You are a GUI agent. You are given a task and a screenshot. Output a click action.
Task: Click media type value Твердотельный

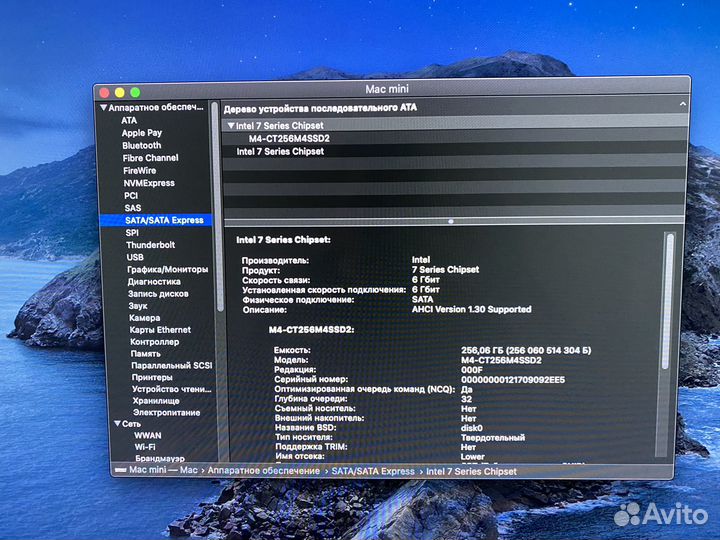(493, 438)
